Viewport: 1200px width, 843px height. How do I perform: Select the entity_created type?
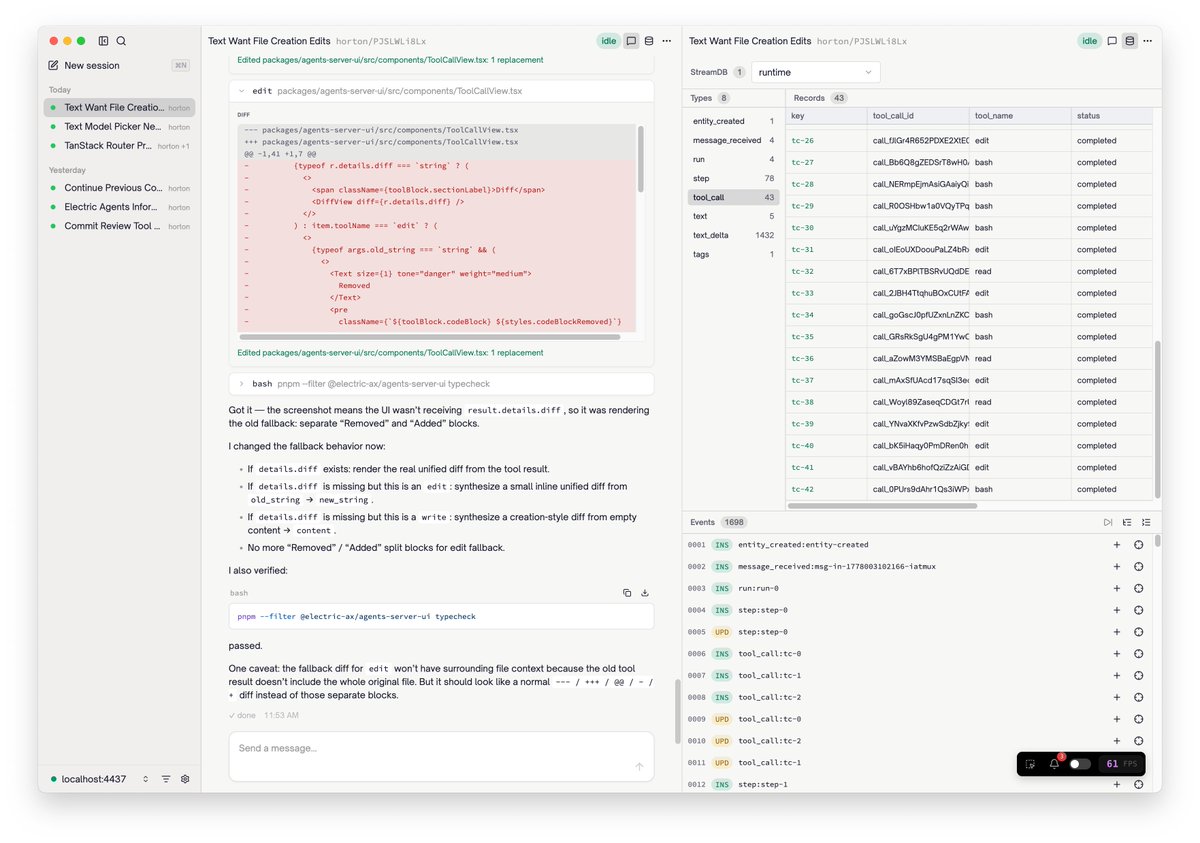(x=734, y=121)
